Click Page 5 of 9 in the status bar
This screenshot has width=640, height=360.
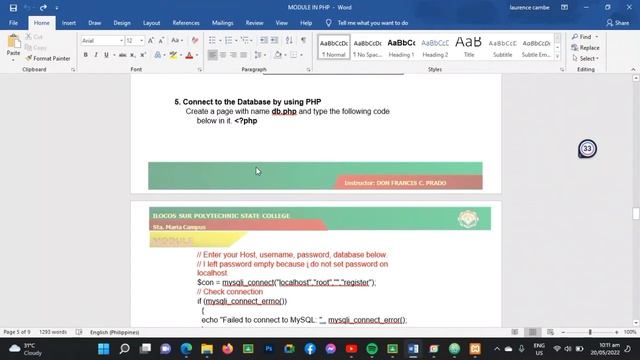[17, 332]
